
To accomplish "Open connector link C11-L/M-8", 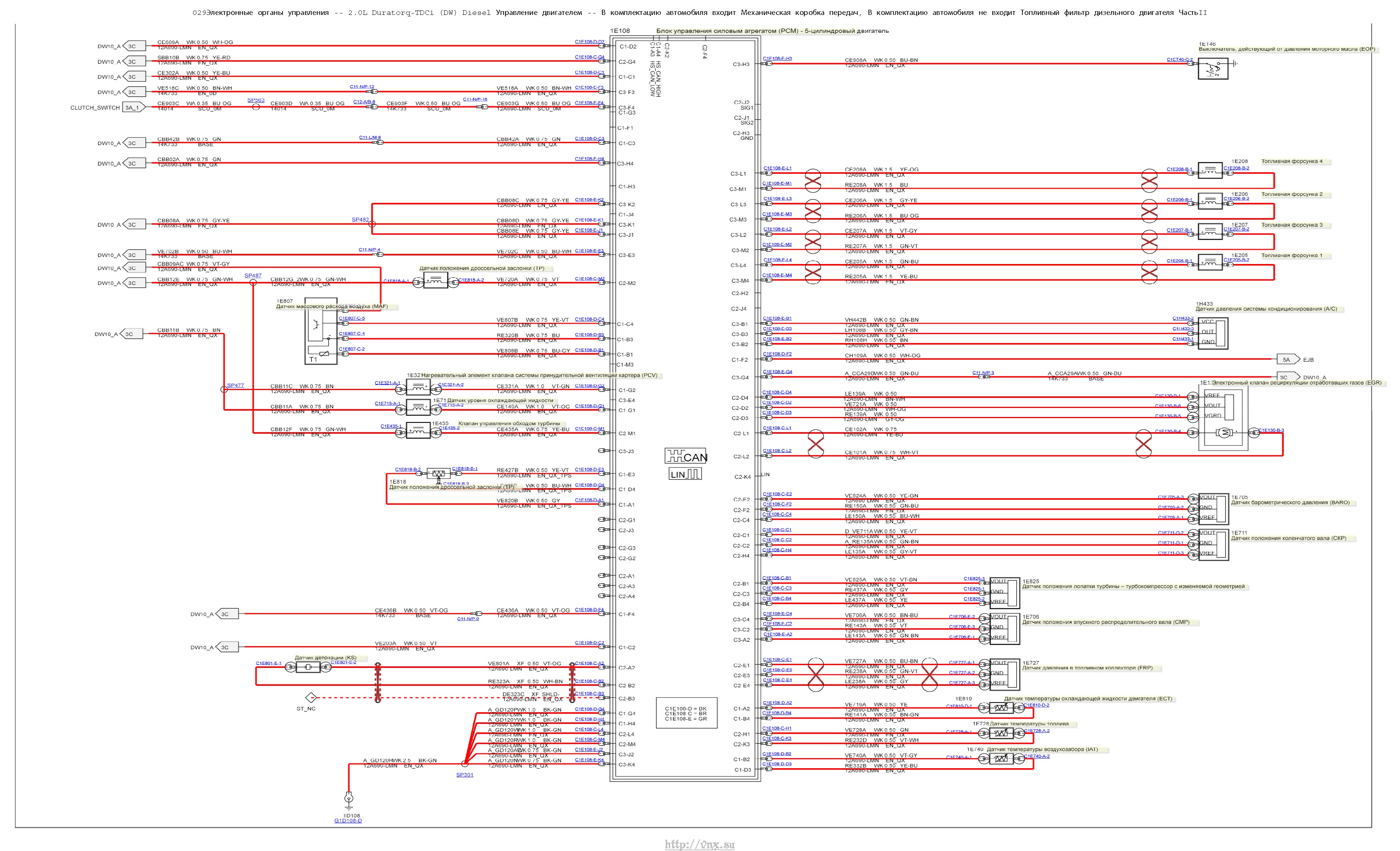I will tap(370, 137).
